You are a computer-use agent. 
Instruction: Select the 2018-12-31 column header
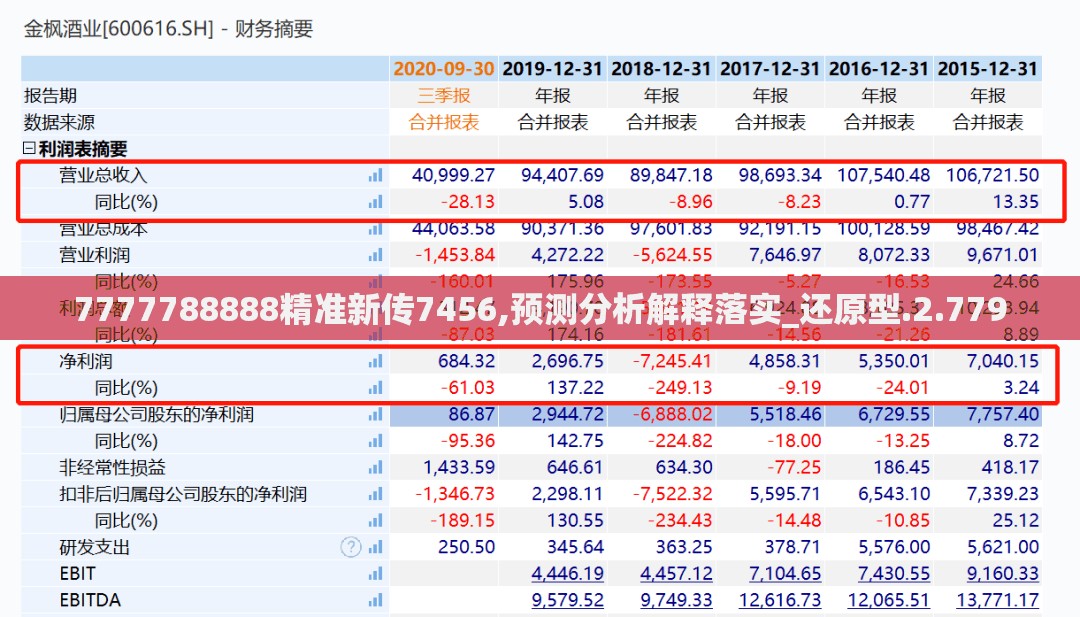coord(661,69)
